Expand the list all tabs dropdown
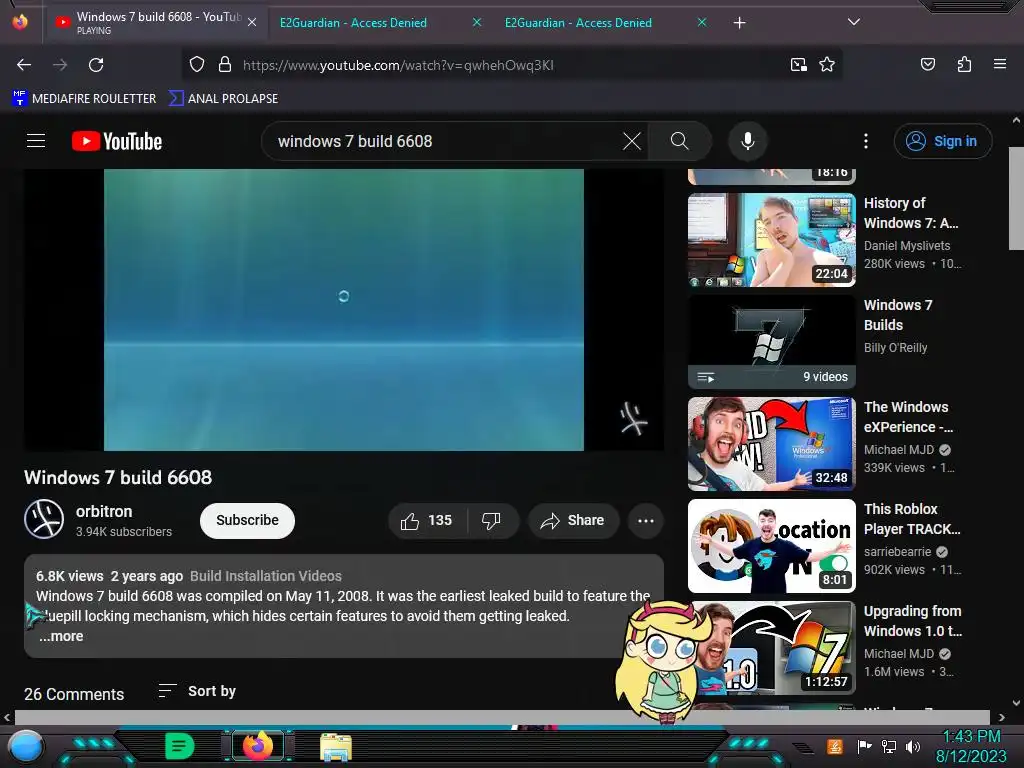 (x=854, y=22)
